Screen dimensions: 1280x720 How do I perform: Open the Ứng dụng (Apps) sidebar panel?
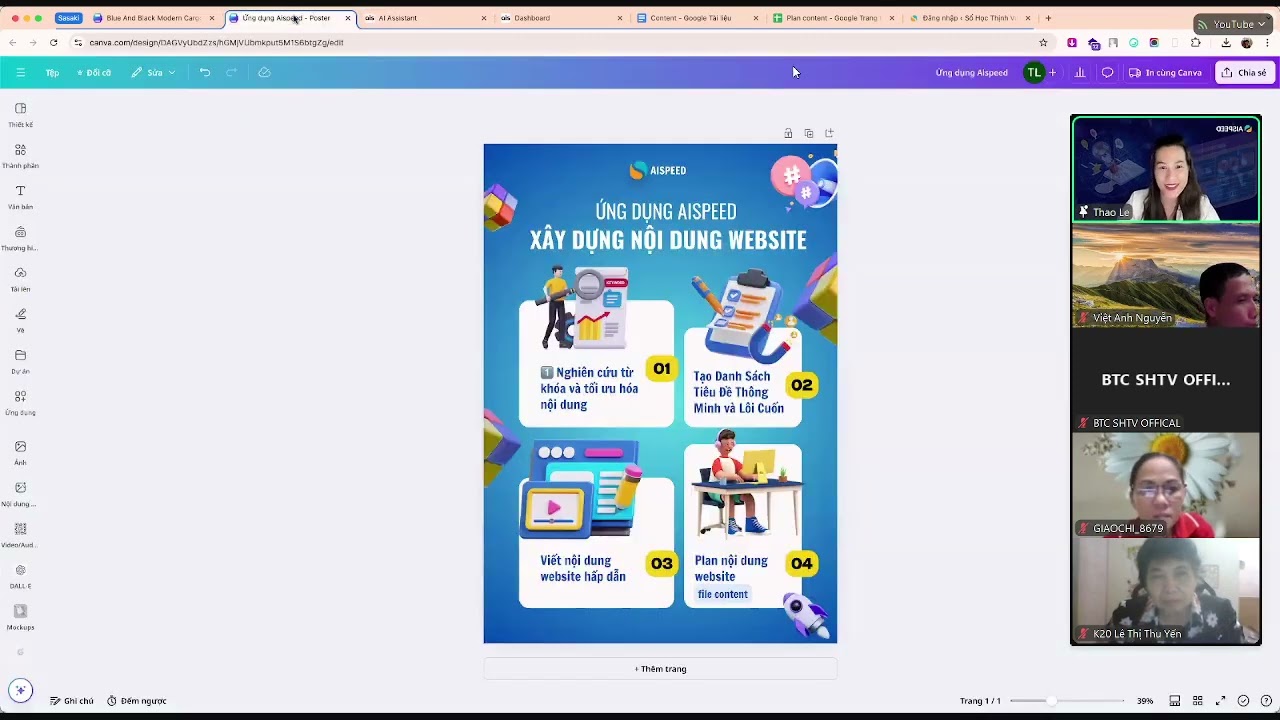(20, 402)
